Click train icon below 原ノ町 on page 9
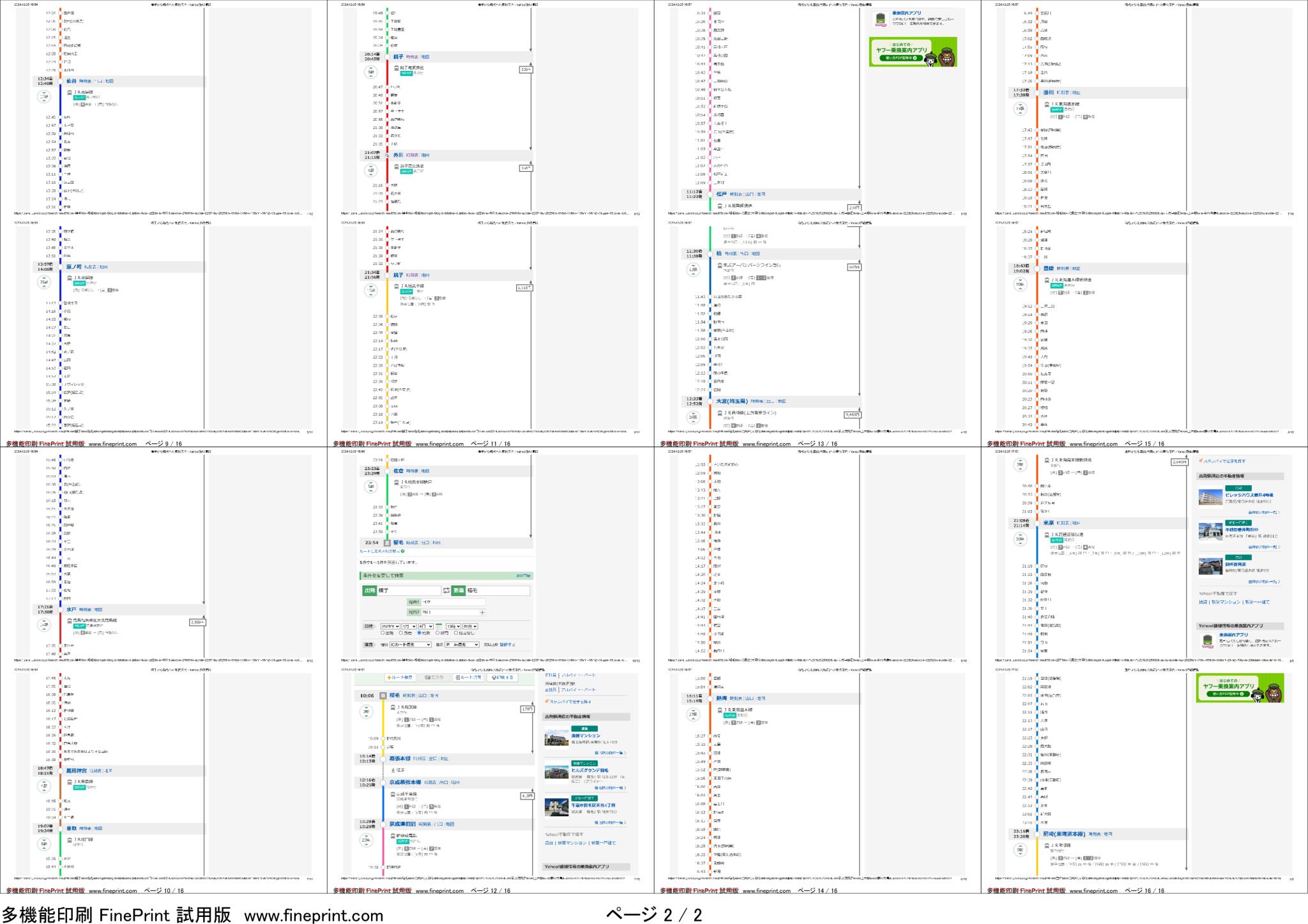The image size is (1308, 924). 70,278
